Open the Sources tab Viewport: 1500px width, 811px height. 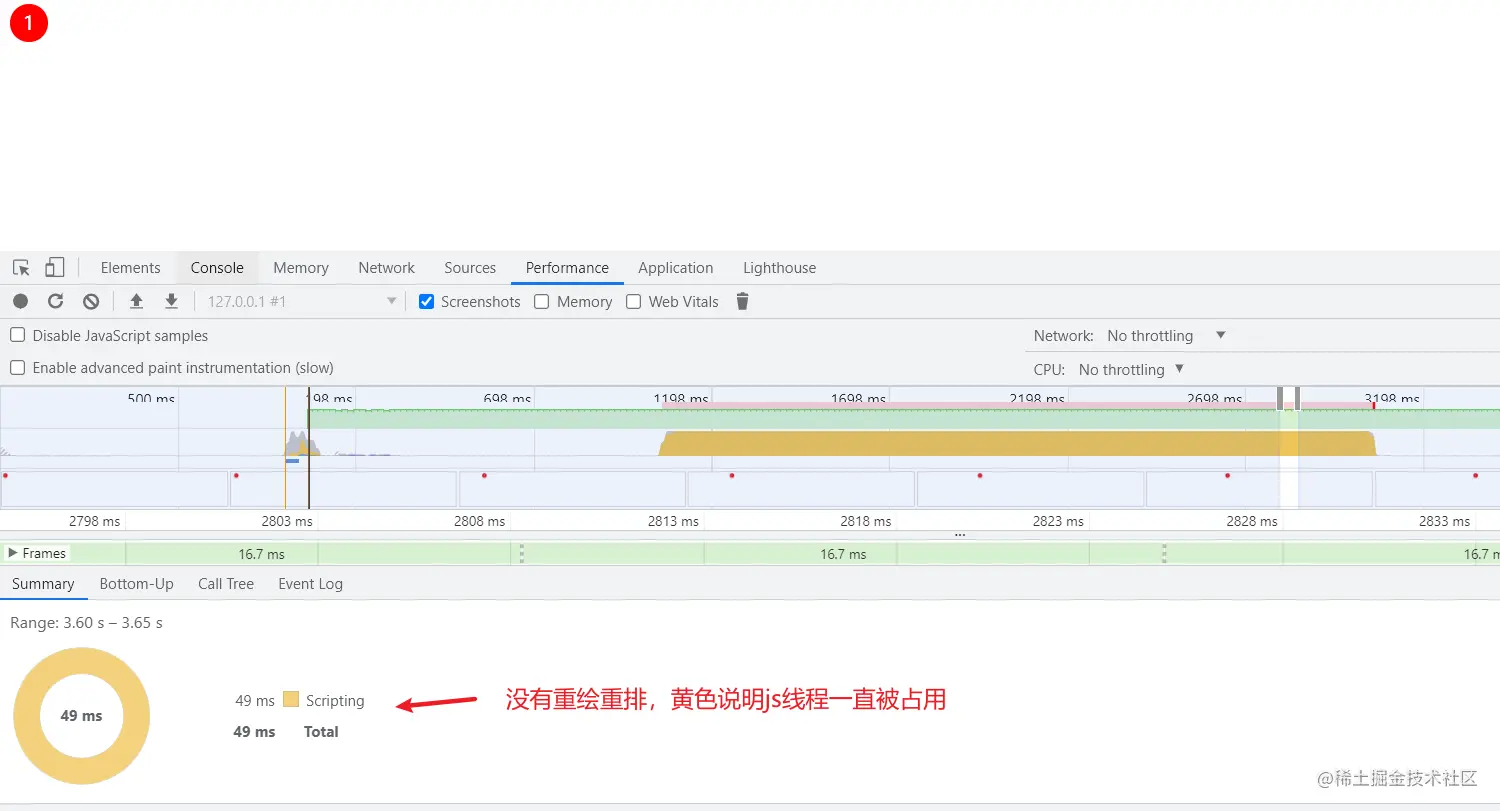click(x=470, y=268)
